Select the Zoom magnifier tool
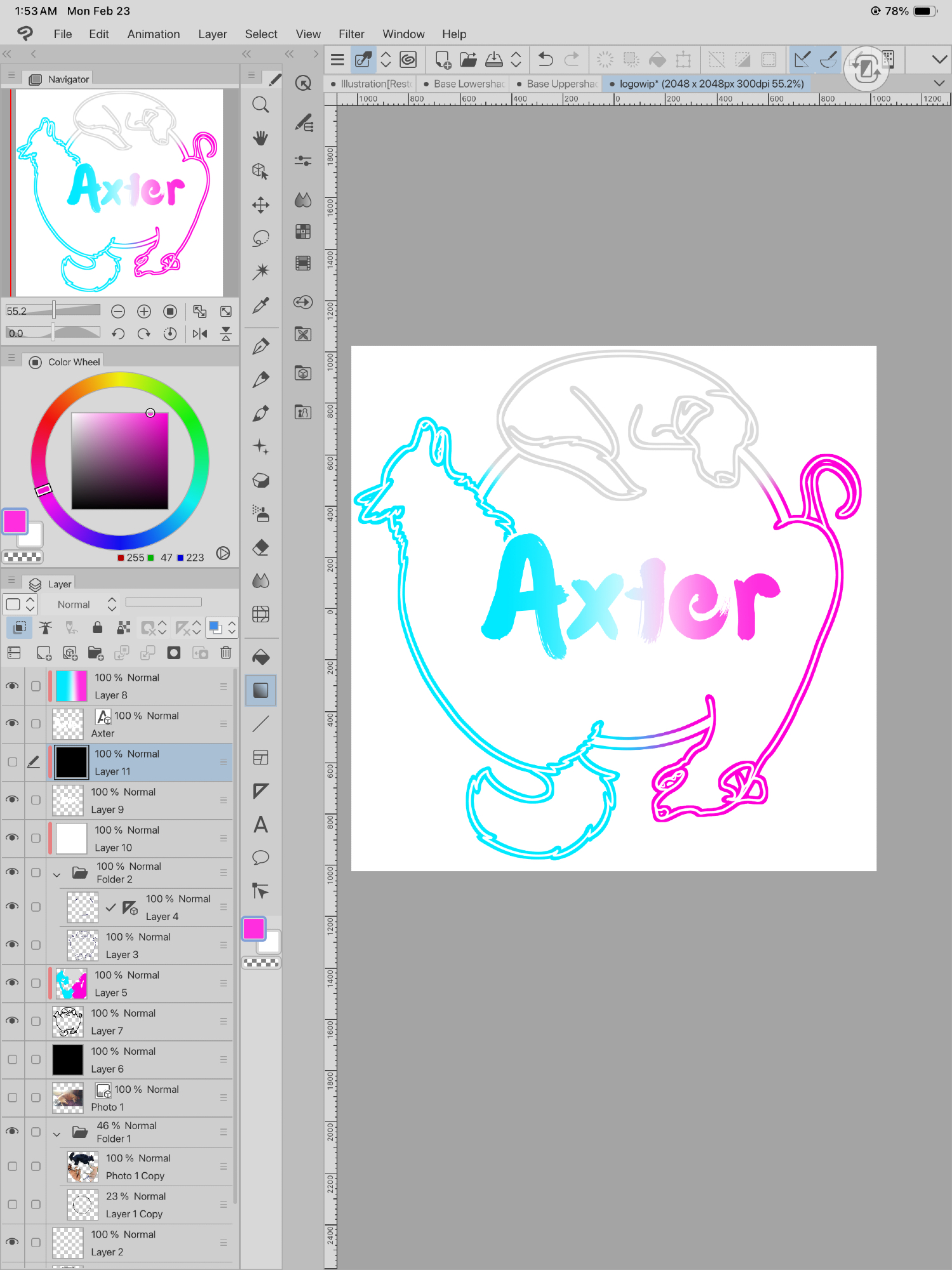The width and height of the screenshot is (952, 1270). pos(260,105)
